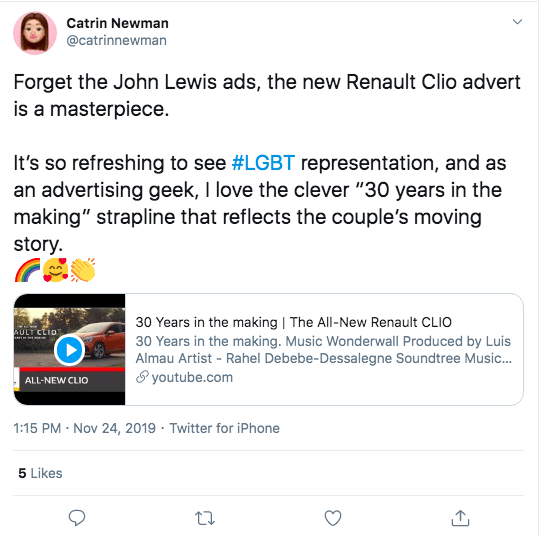Click the @catrinnewman handle
This screenshot has width=540, height=537.
coord(116,40)
